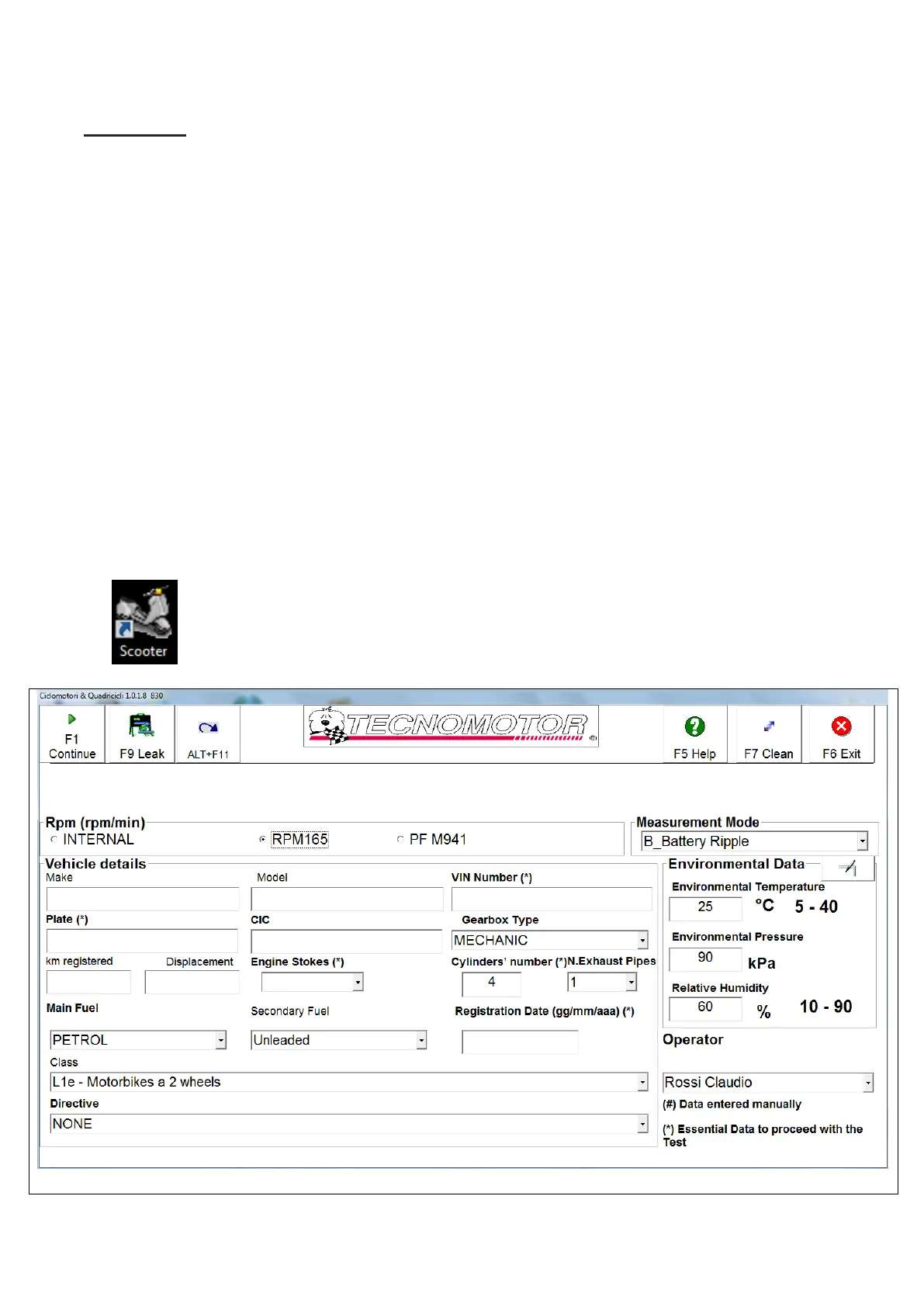Click the Environmental Pressure field
Viewport: 924px width, 1307px height.
click(705, 959)
